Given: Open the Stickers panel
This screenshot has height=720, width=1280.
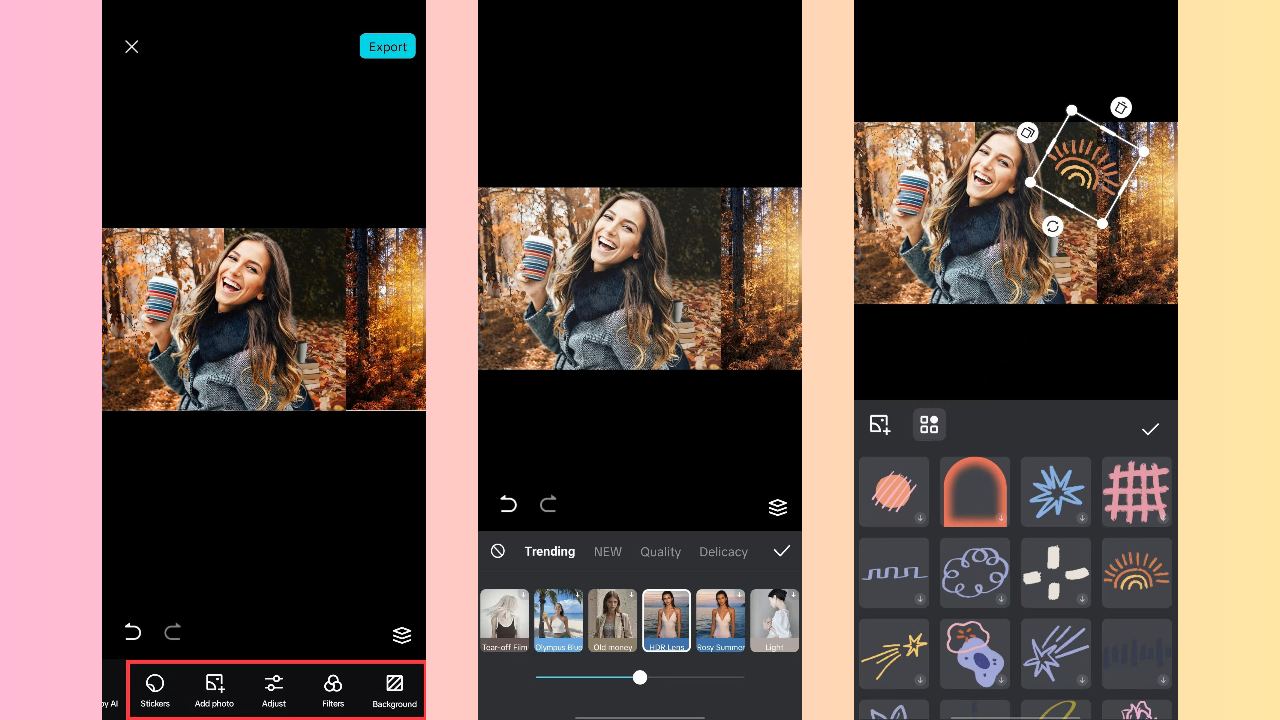Looking at the screenshot, I should 154,690.
